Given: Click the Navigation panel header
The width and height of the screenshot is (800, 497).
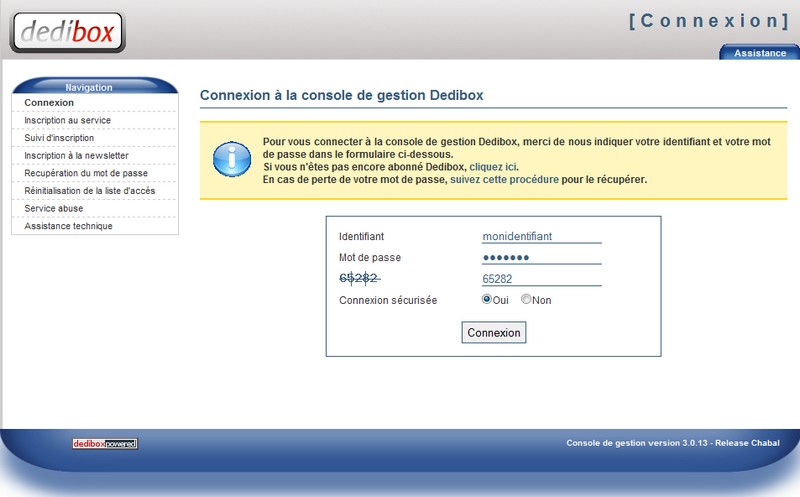Looking at the screenshot, I should coord(95,86).
